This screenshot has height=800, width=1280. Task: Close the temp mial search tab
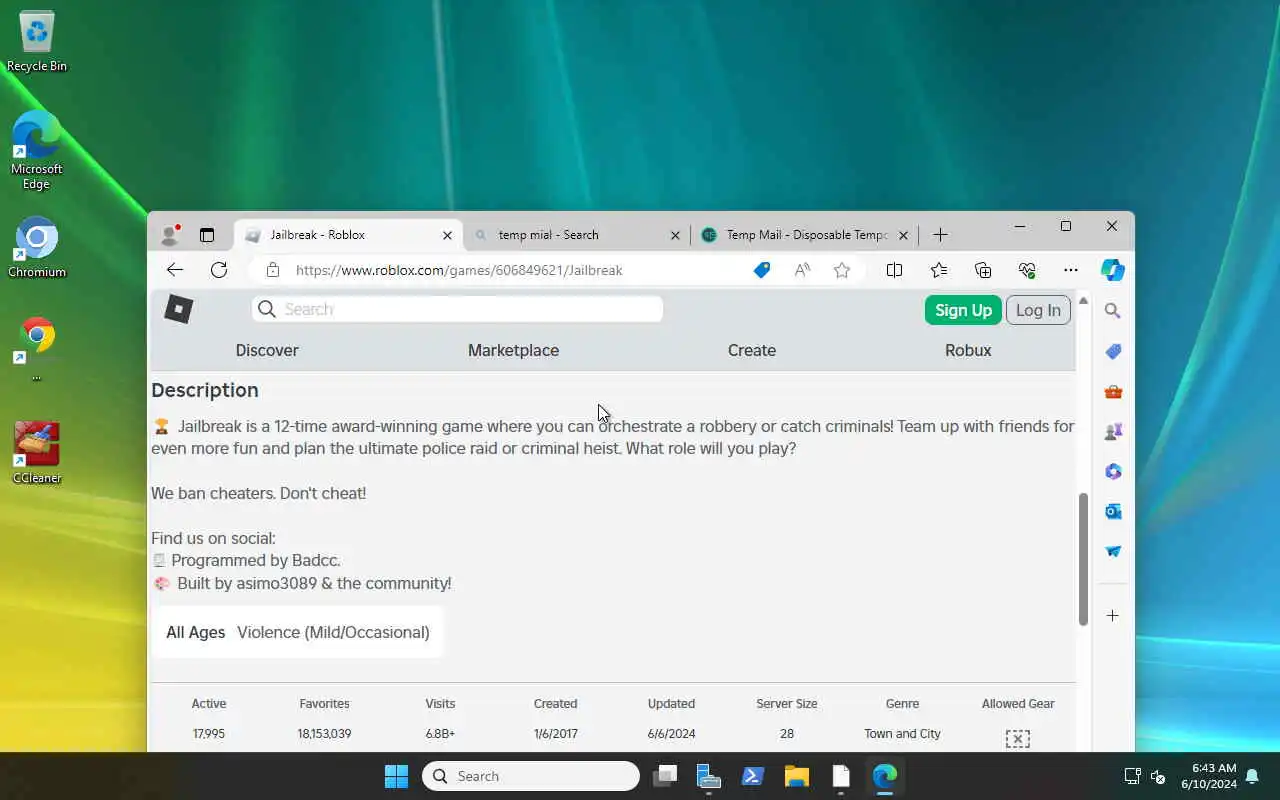[x=675, y=236]
